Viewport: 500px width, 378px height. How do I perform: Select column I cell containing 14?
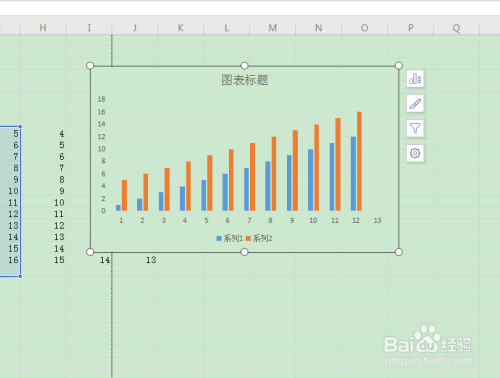click(x=89, y=260)
